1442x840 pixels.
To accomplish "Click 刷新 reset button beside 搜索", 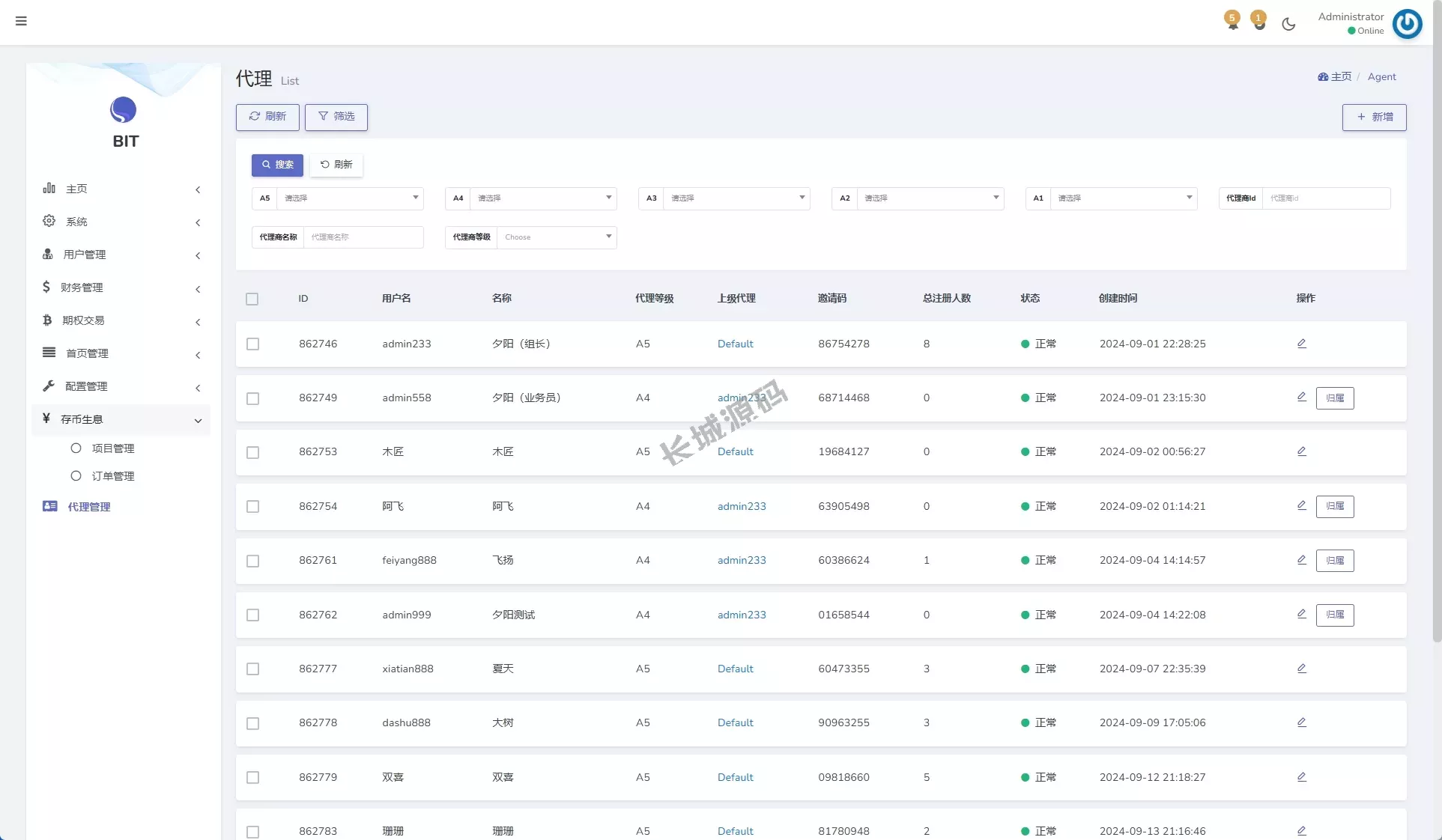I will point(336,165).
